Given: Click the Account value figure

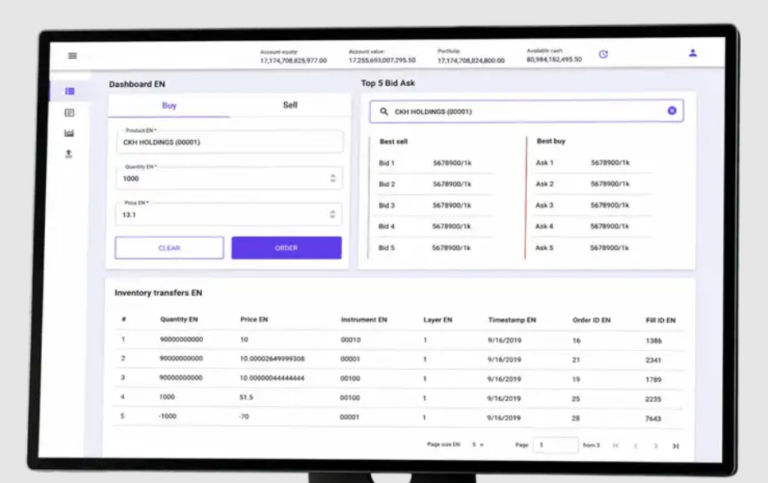Looking at the screenshot, I should (x=382, y=60).
